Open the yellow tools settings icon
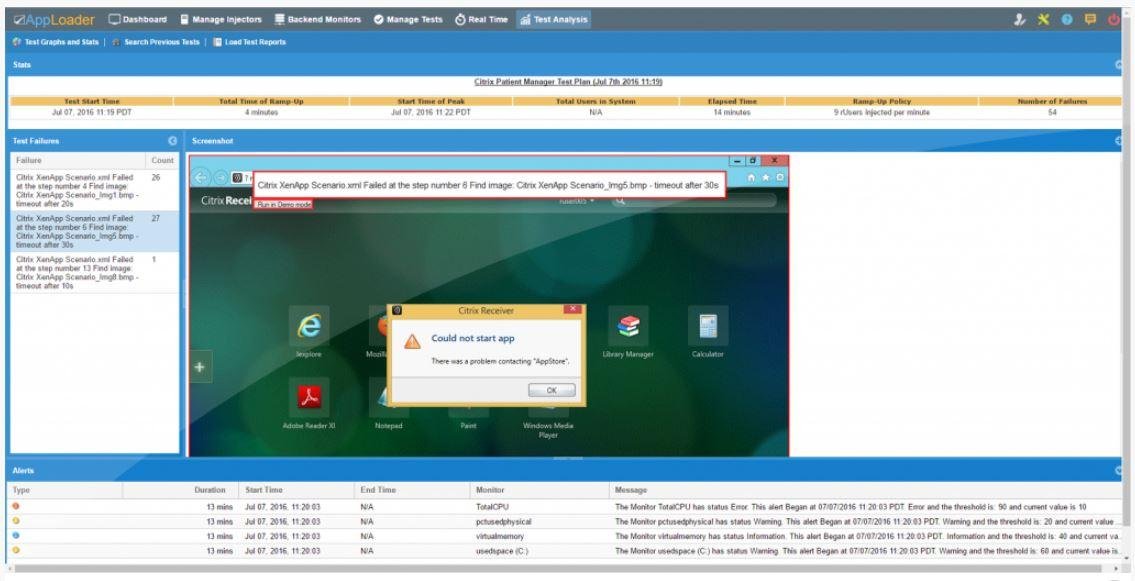 (1043, 20)
